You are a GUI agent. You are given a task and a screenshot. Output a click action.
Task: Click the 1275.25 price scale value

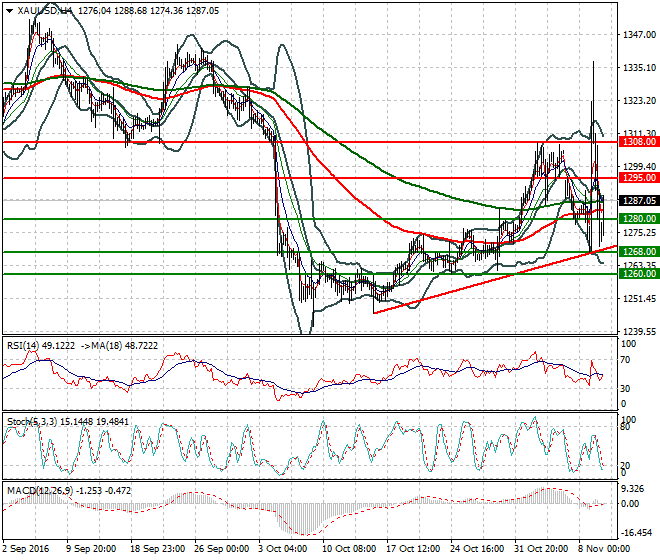click(639, 233)
